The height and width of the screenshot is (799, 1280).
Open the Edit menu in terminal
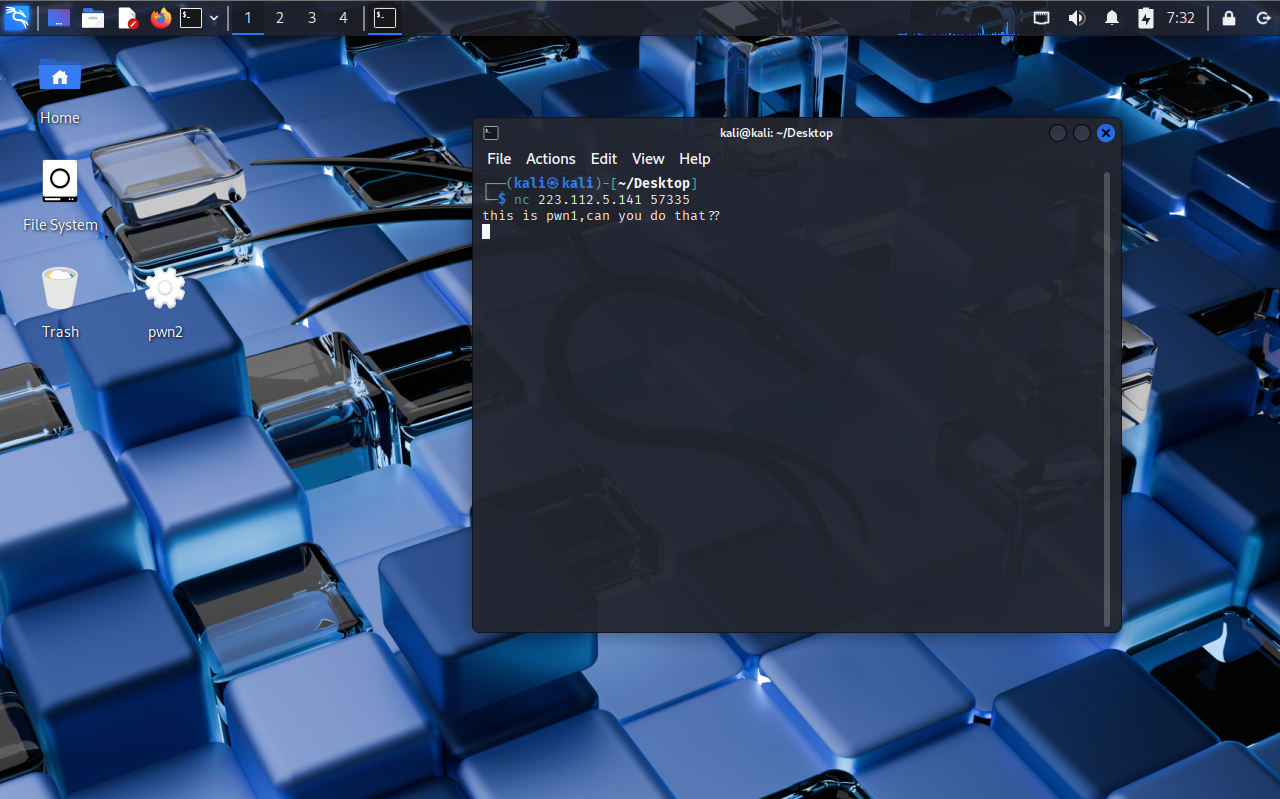[x=604, y=159]
